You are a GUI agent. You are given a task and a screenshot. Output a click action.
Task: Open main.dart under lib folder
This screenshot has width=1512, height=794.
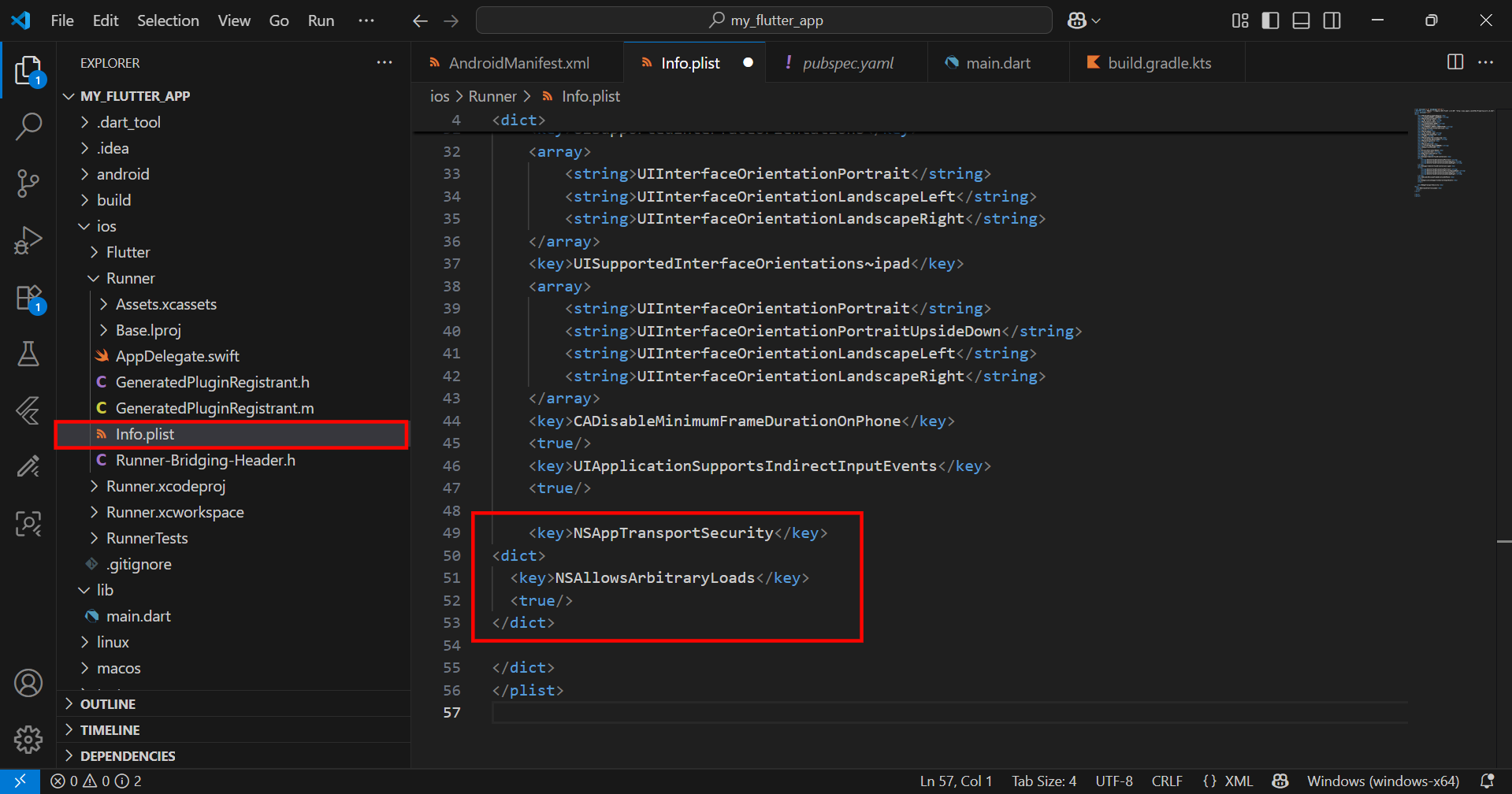click(x=233, y=616)
